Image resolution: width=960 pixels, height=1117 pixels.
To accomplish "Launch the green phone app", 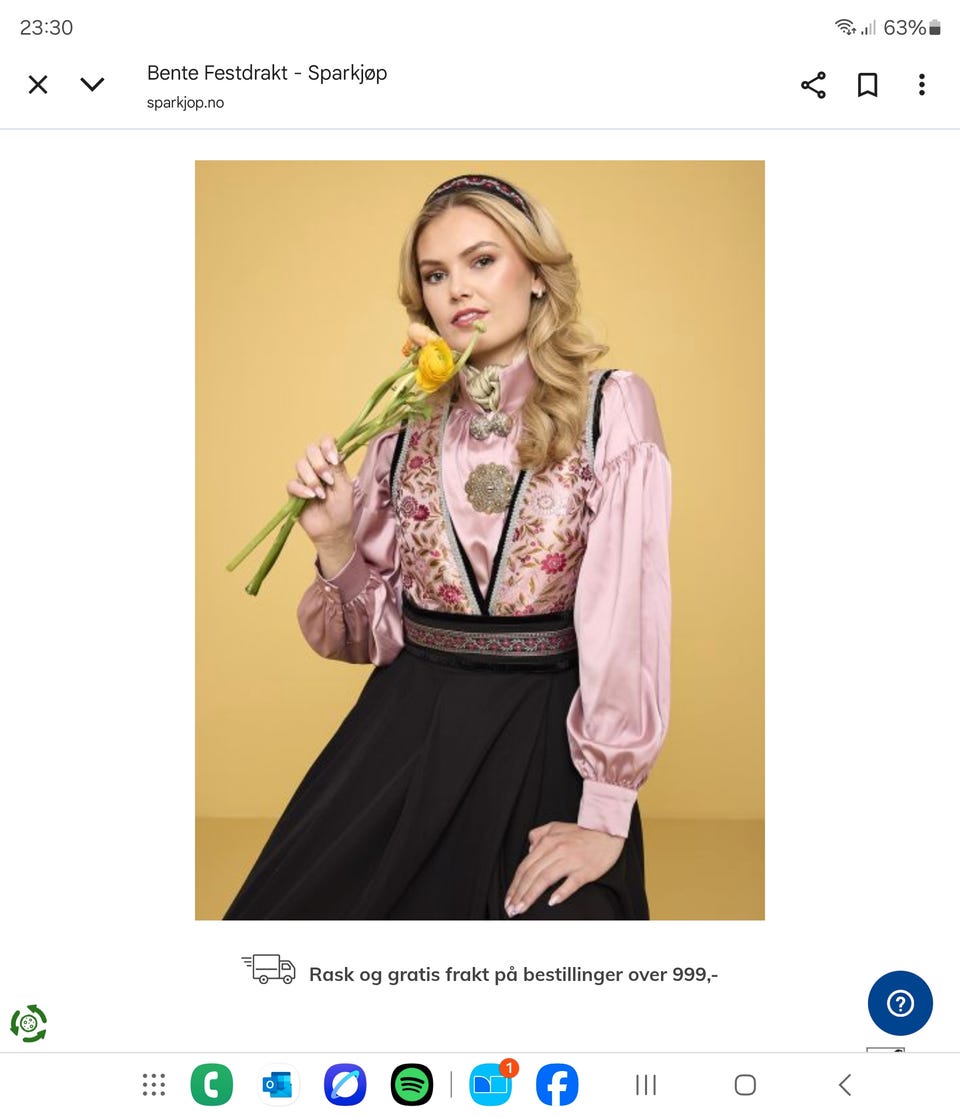I will pyautogui.click(x=212, y=1085).
